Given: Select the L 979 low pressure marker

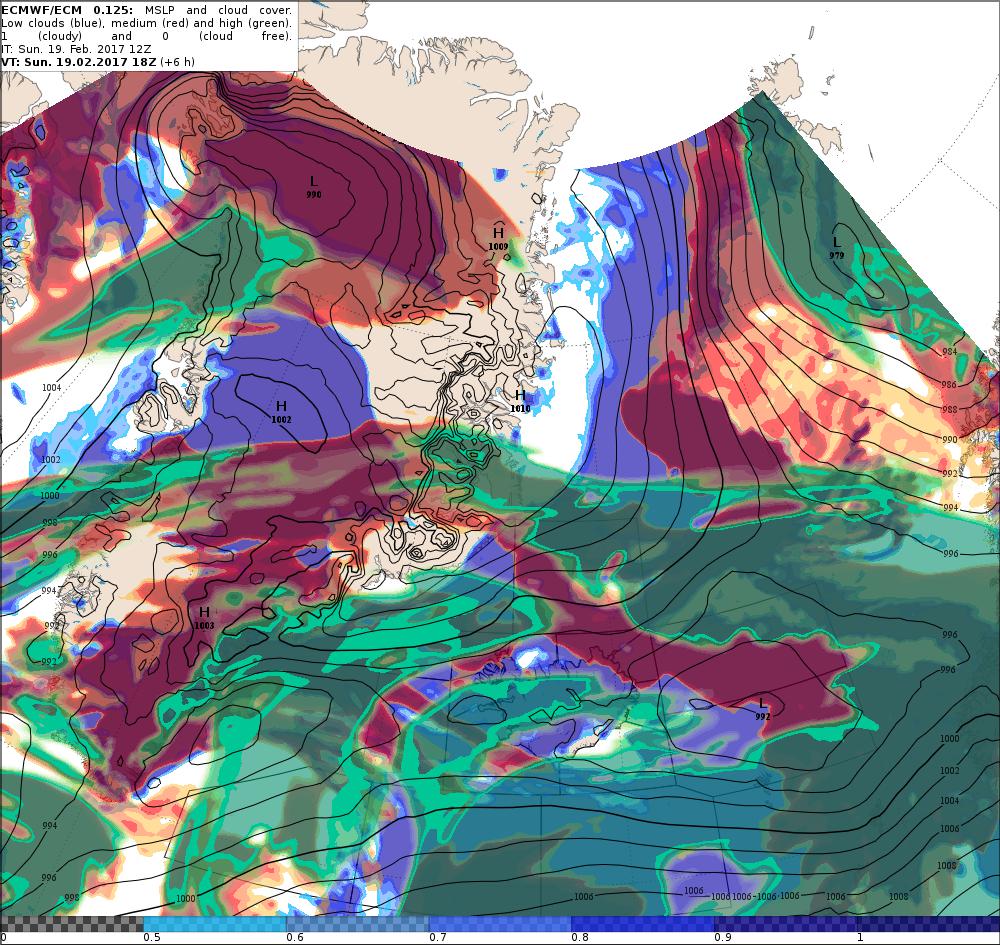Looking at the screenshot, I should point(837,248).
